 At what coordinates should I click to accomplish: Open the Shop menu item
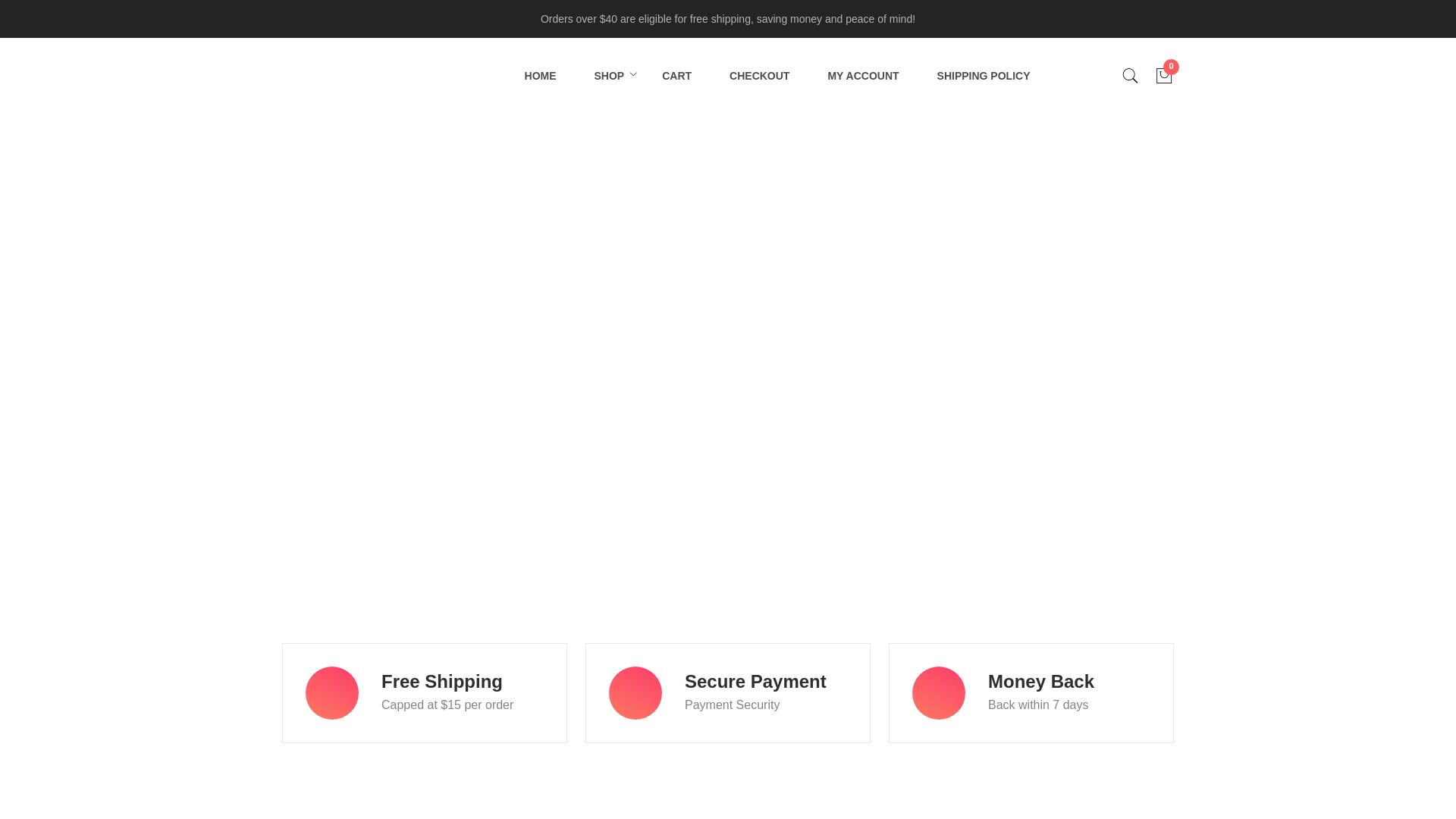pyautogui.click(x=609, y=76)
